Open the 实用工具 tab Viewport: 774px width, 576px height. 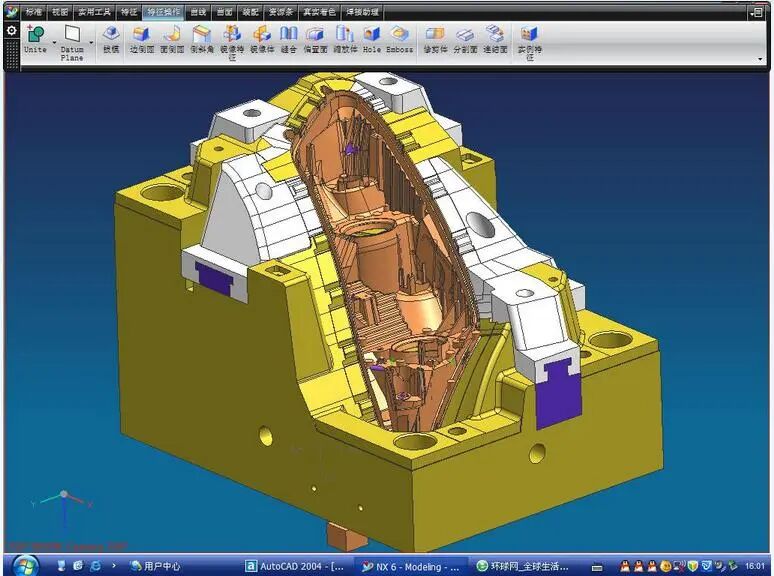click(x=95, y=12)
